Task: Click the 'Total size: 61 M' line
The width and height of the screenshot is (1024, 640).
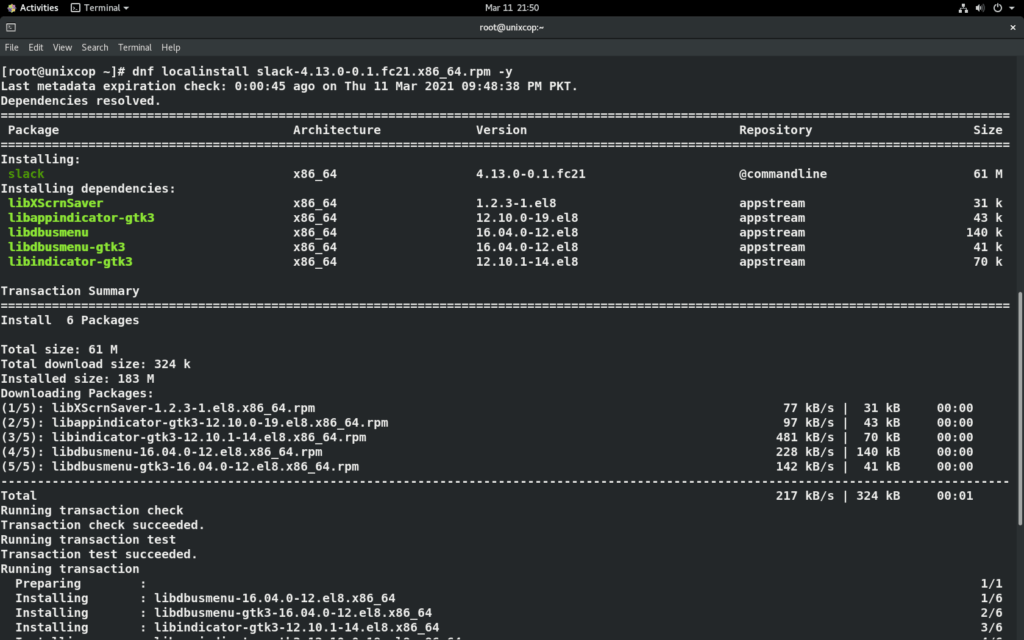Action: coord(59,349)
